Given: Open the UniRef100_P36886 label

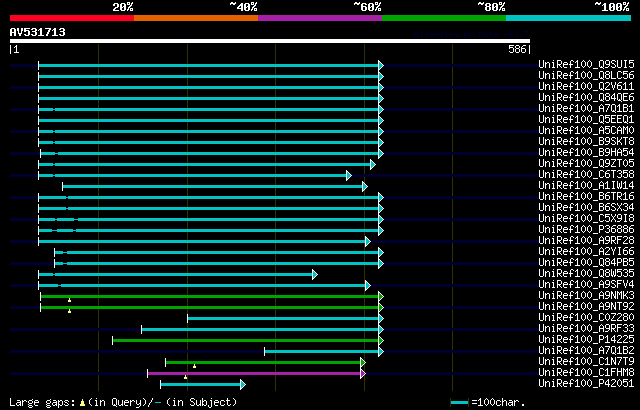Looking at the screenshot, I should [x=586, y=230].
